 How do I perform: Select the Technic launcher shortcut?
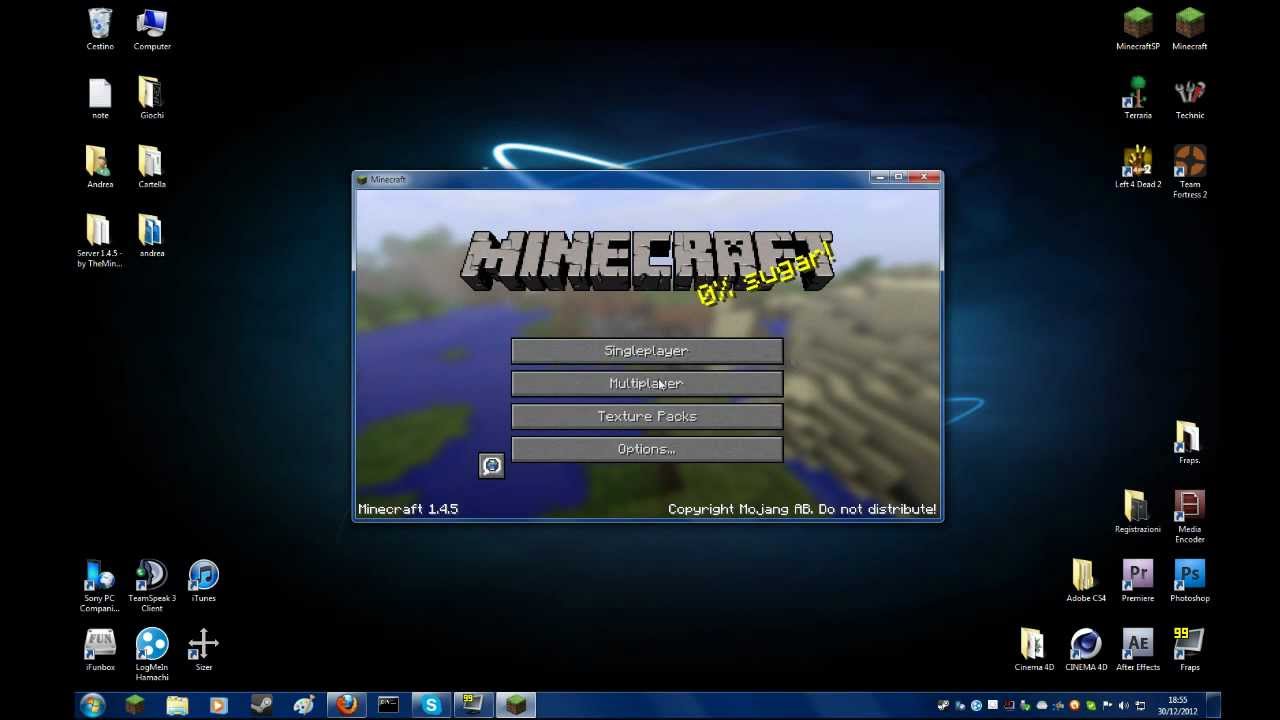pos(1190,98)
